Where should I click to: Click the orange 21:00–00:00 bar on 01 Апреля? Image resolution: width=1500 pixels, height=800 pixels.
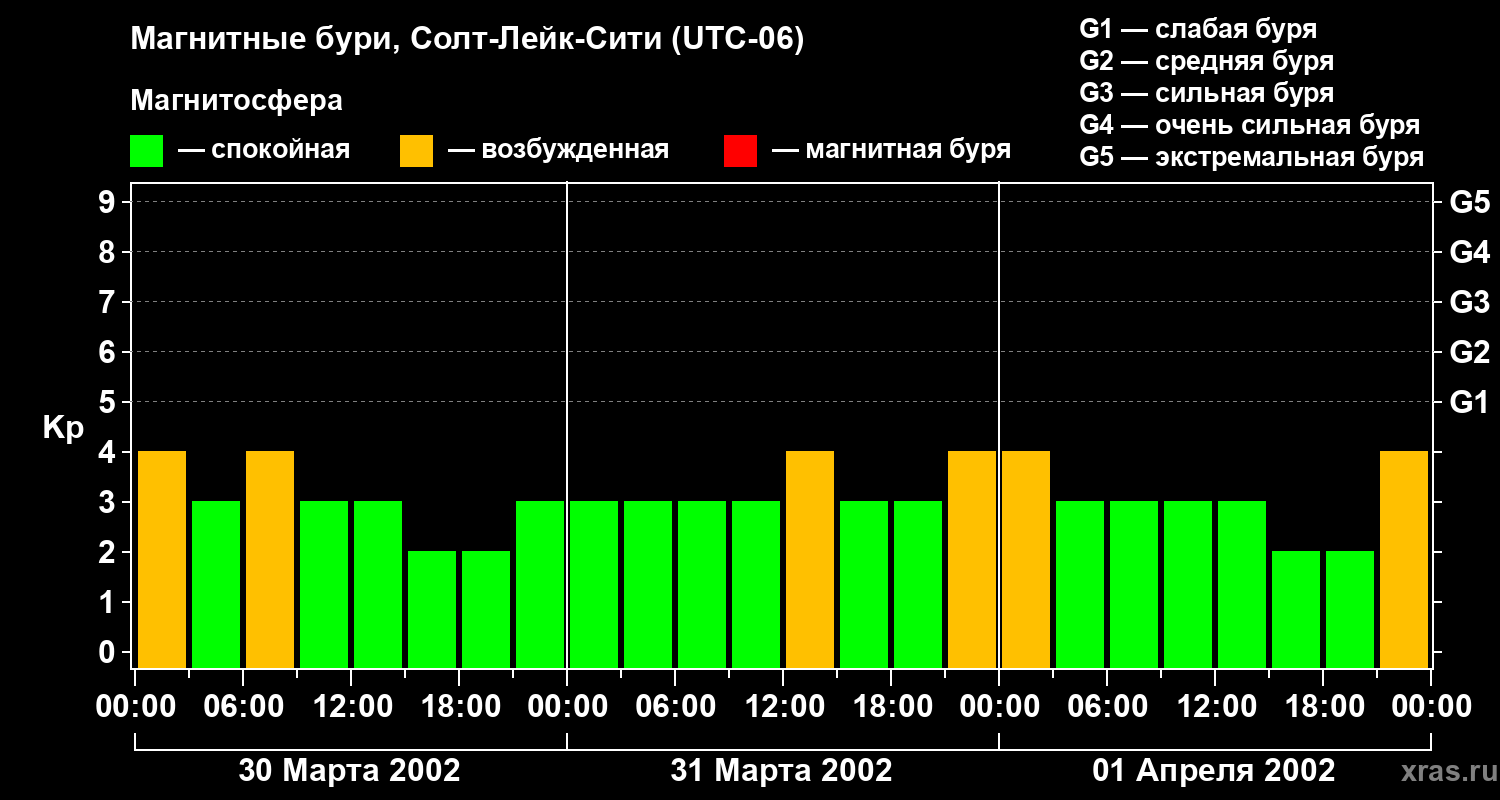point(1404,559)
